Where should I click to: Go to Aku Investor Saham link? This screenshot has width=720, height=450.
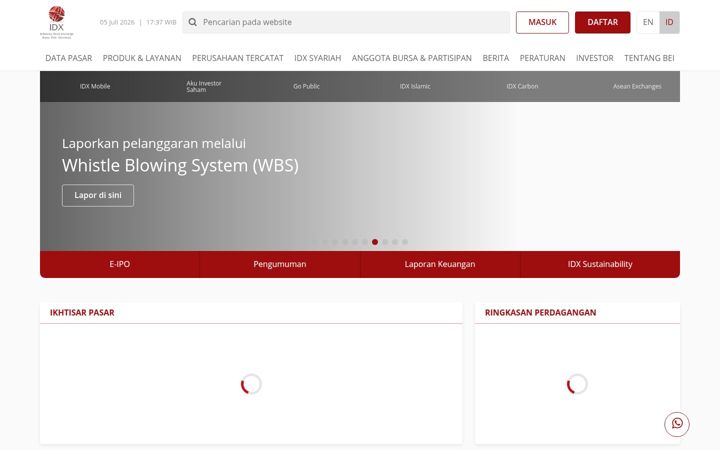click(x=204, y=86)
